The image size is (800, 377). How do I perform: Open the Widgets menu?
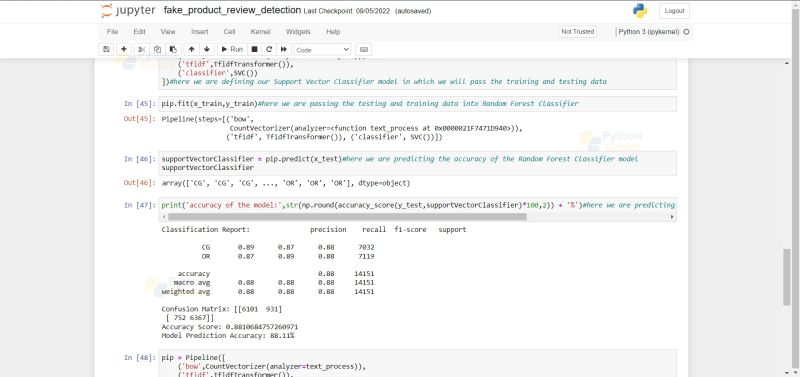298,32
